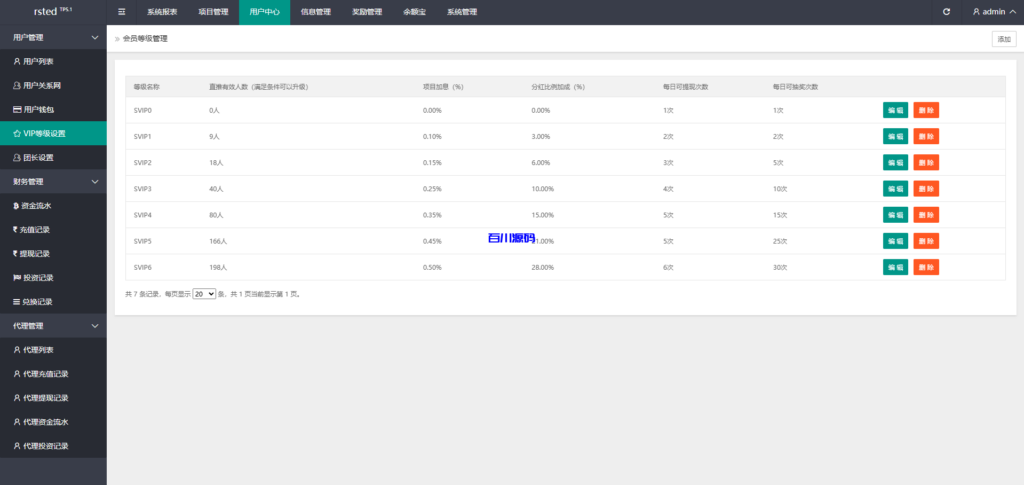Click 删除 for the SVIP6 row
Viewport: 1024px width, 485px height.
click(926, 267)
